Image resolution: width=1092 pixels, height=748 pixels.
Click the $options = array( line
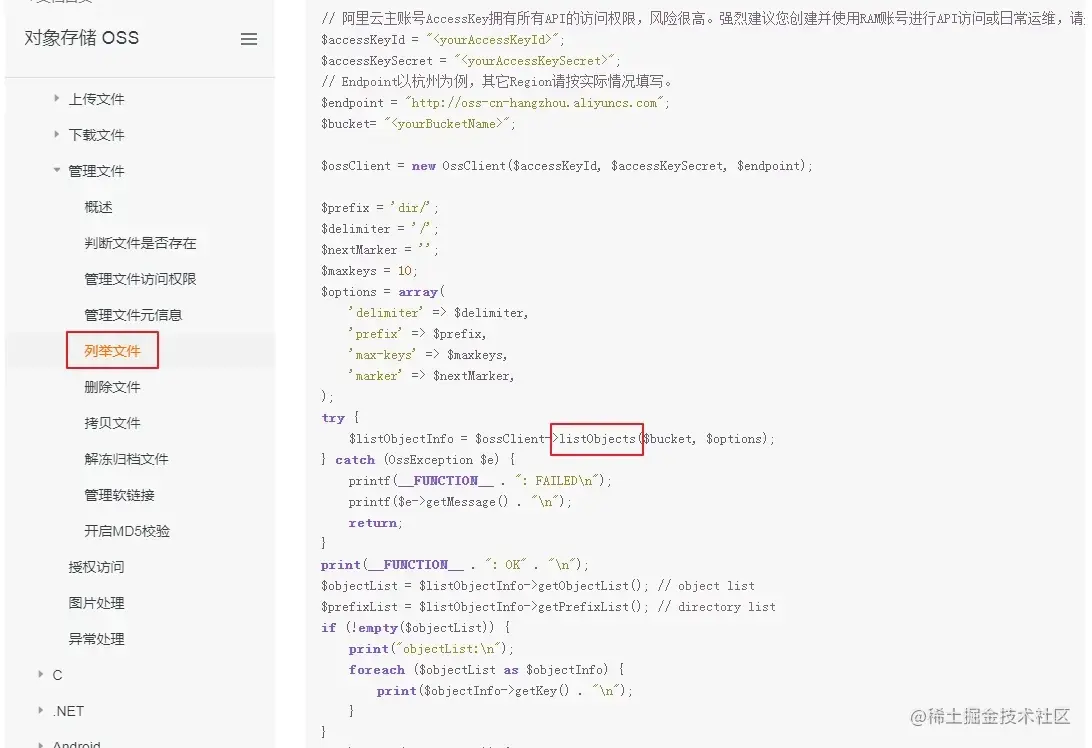[382, 291]
